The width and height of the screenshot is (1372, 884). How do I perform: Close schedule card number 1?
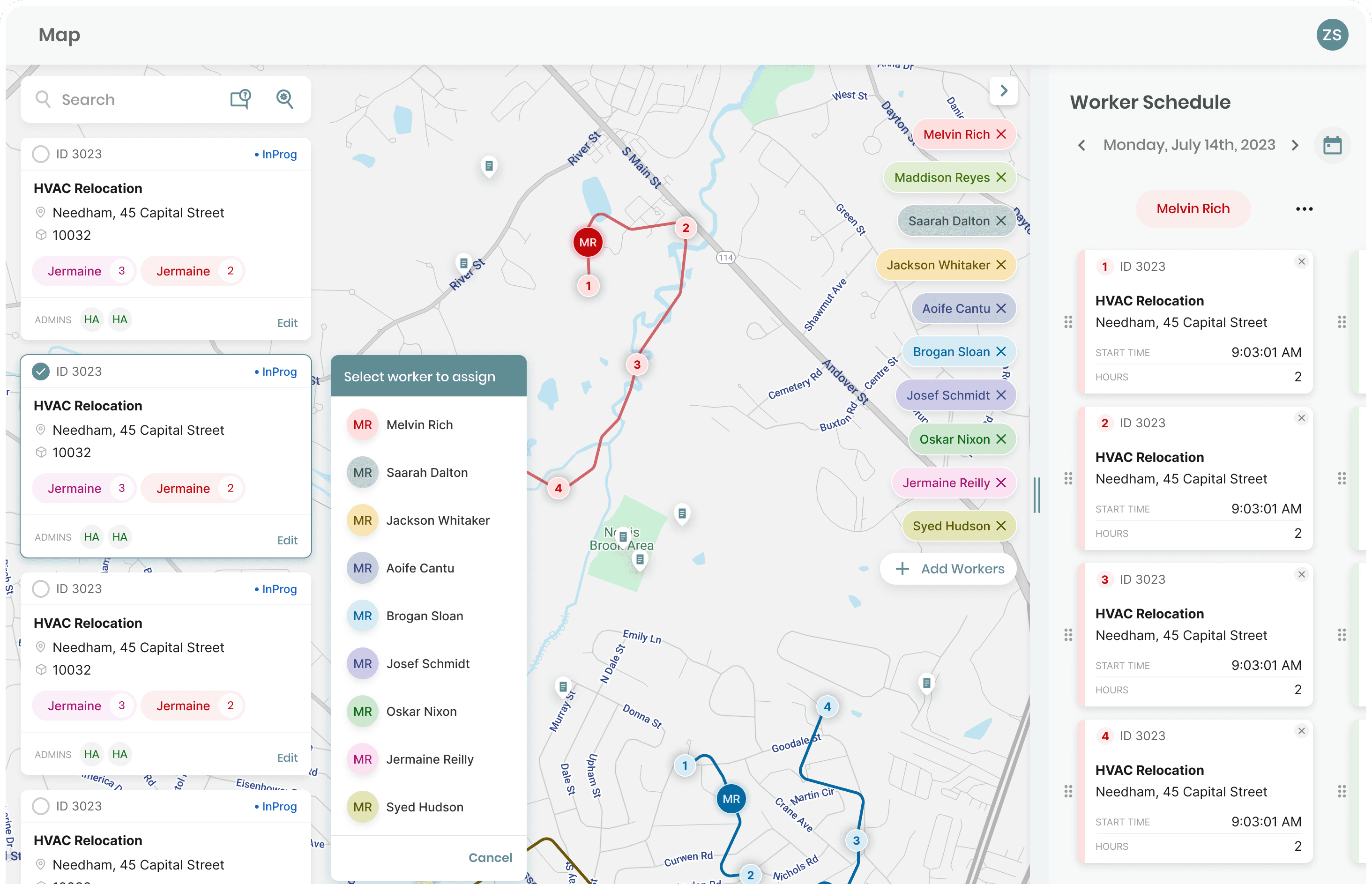(1301, 262)
